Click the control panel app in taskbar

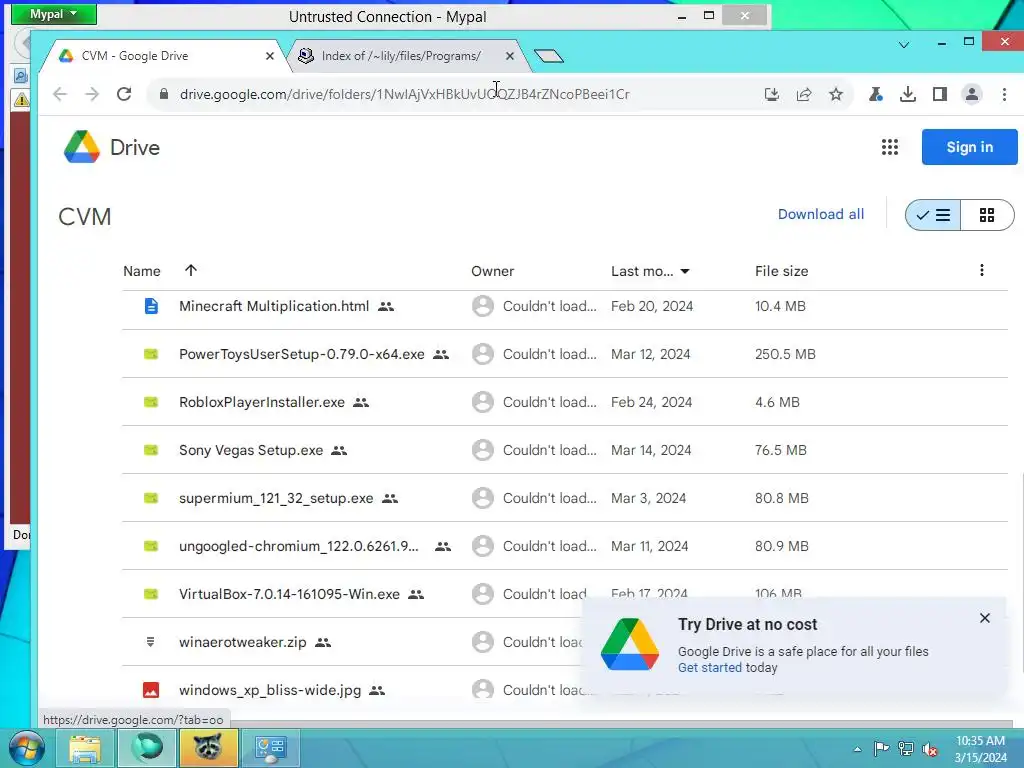pos(270,748)
